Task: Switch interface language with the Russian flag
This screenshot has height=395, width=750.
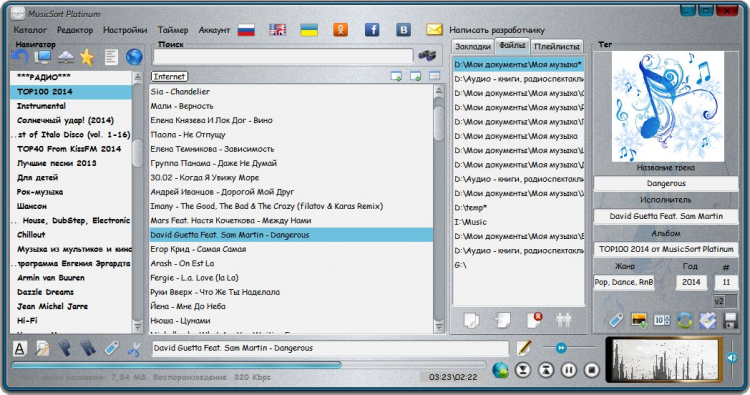Action: (246, 30)
